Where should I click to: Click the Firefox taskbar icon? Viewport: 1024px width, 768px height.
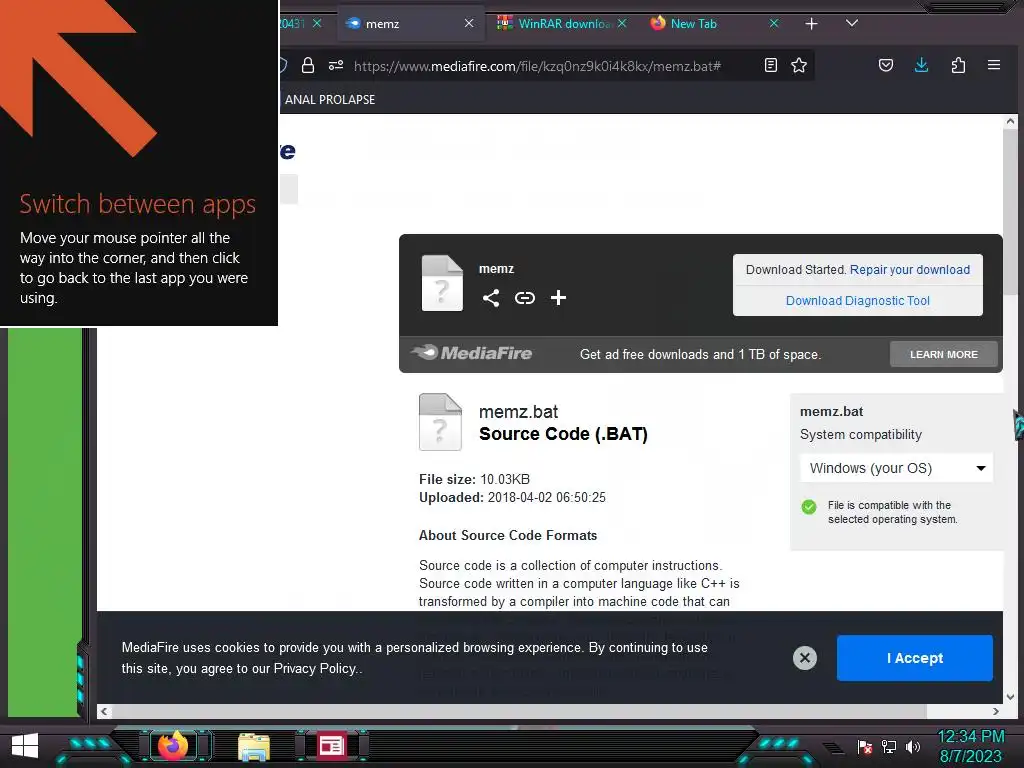click(x=173, y=746)
